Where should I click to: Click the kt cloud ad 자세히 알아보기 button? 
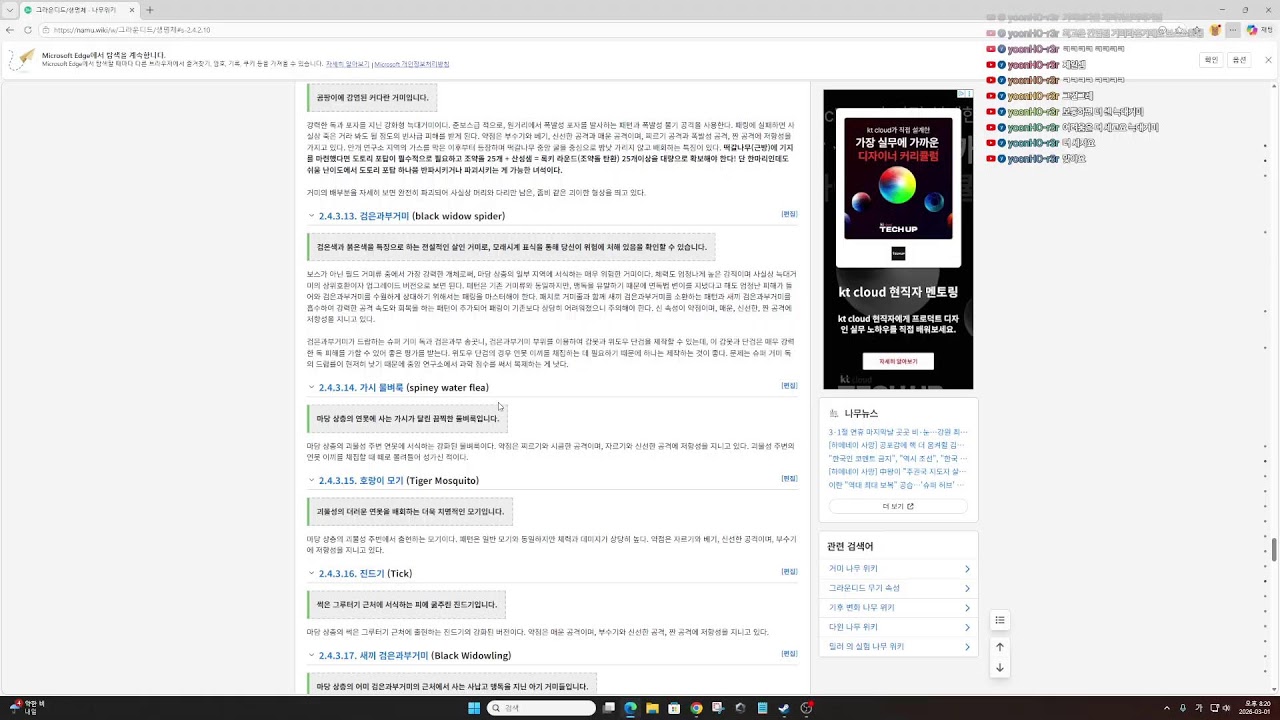tap(898, 361)
